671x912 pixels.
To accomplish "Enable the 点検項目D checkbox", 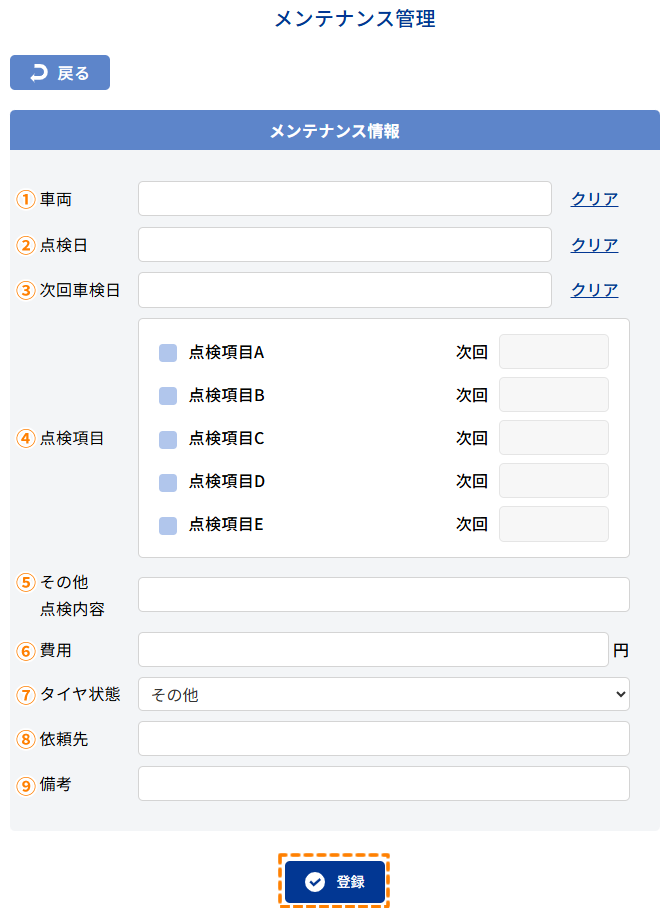I will (x=168, y=482).
